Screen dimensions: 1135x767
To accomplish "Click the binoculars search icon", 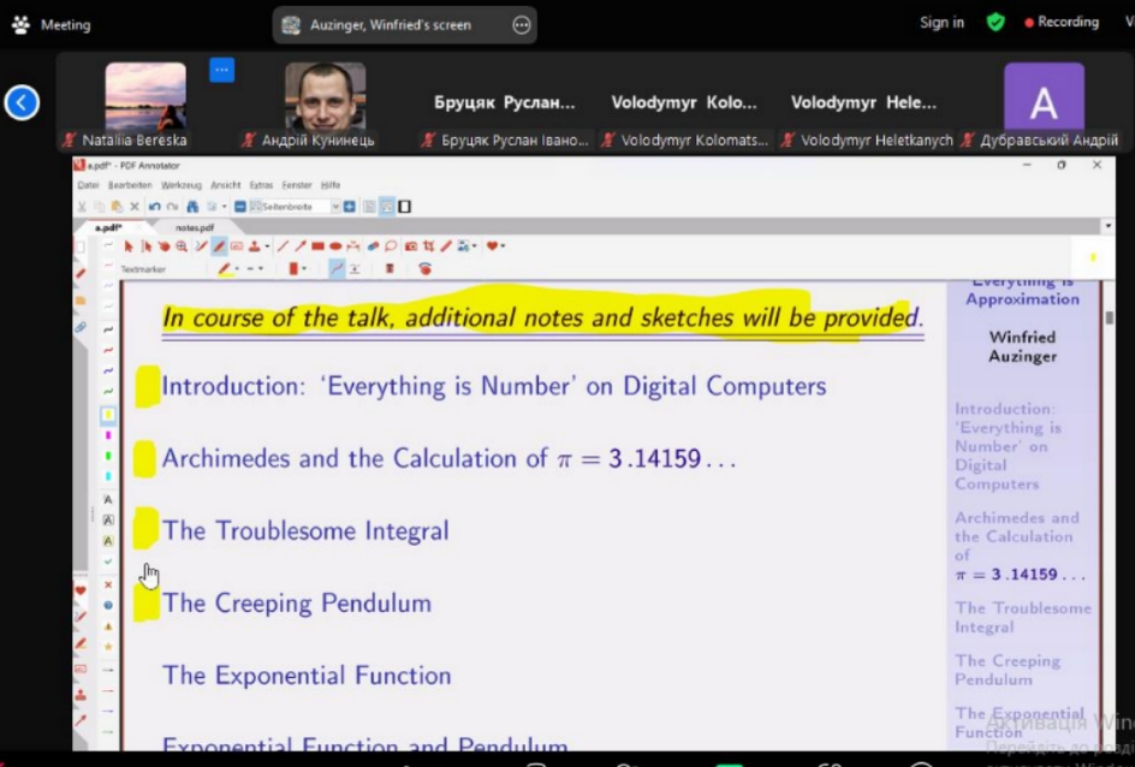I will [x=192, y=207].
